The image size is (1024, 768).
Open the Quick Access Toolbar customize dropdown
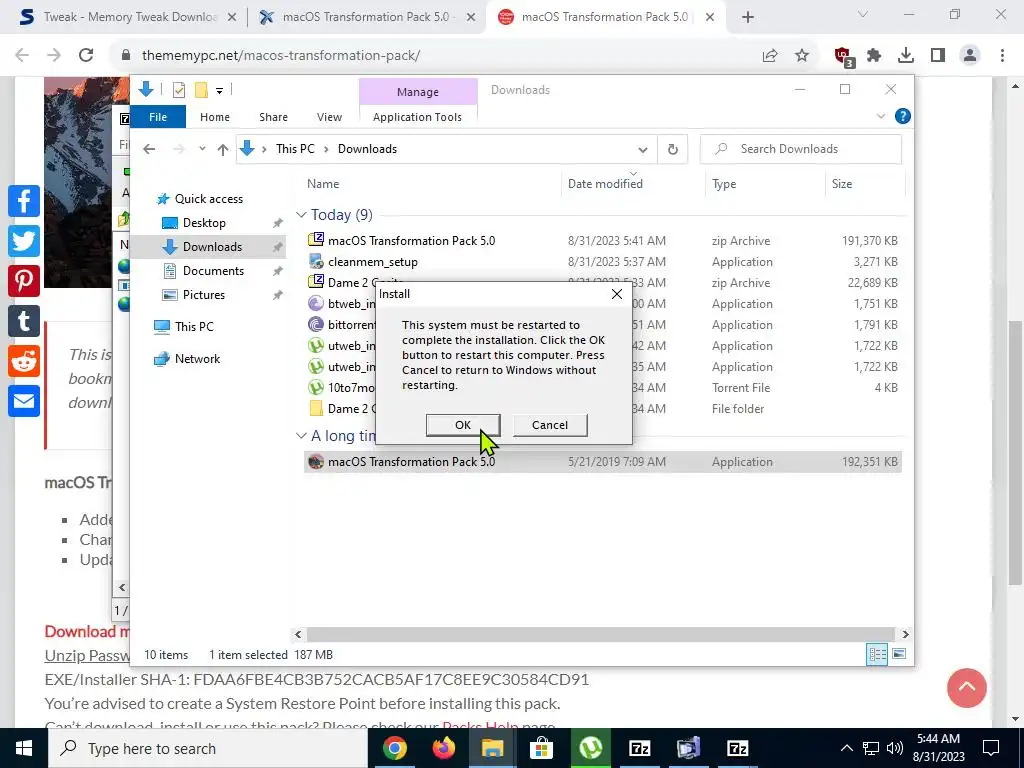219,90
